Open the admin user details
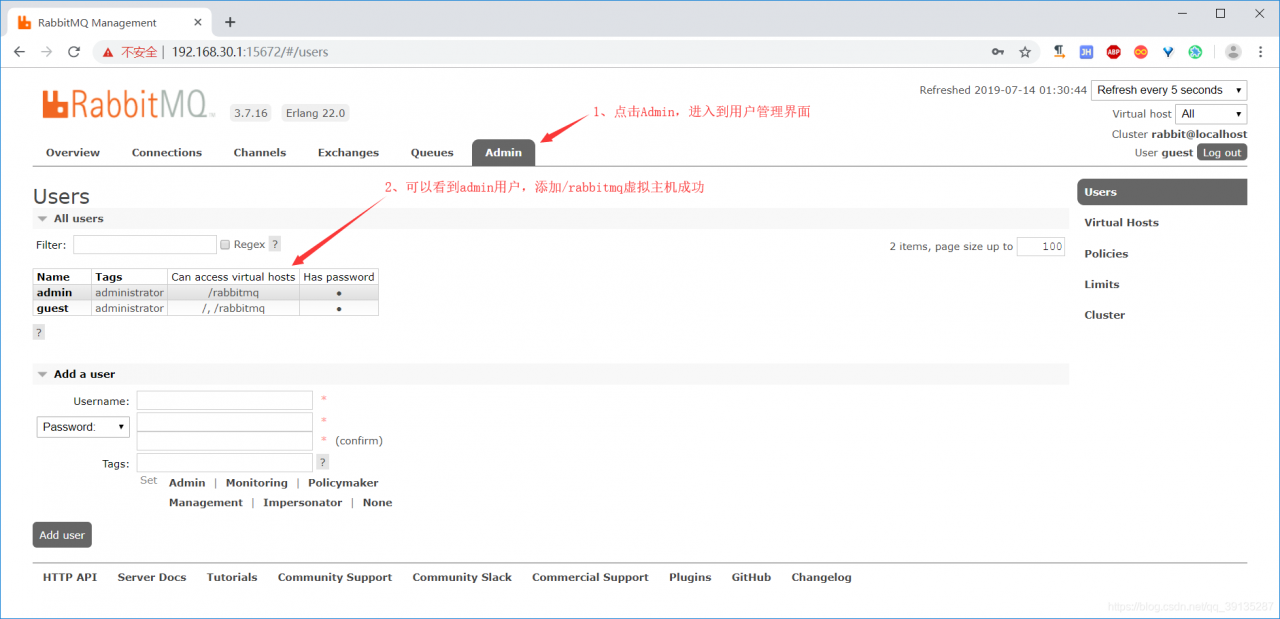The width and height of the screenshot is (1280, 619). [x=54, y=293]
